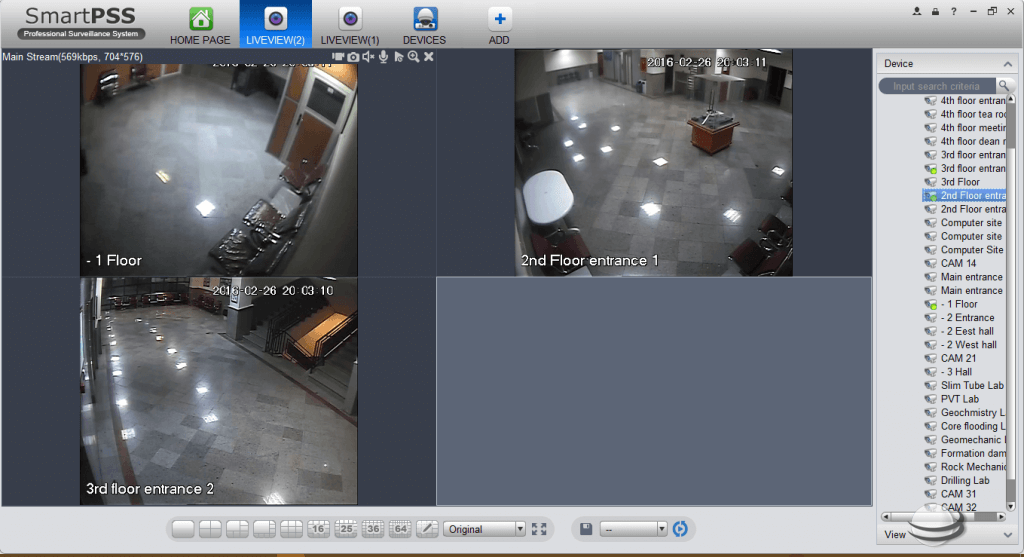Screen dimensions: 1024x557
Task: Start local recording in the -1 Floor video toolbar
Action: 338,57
